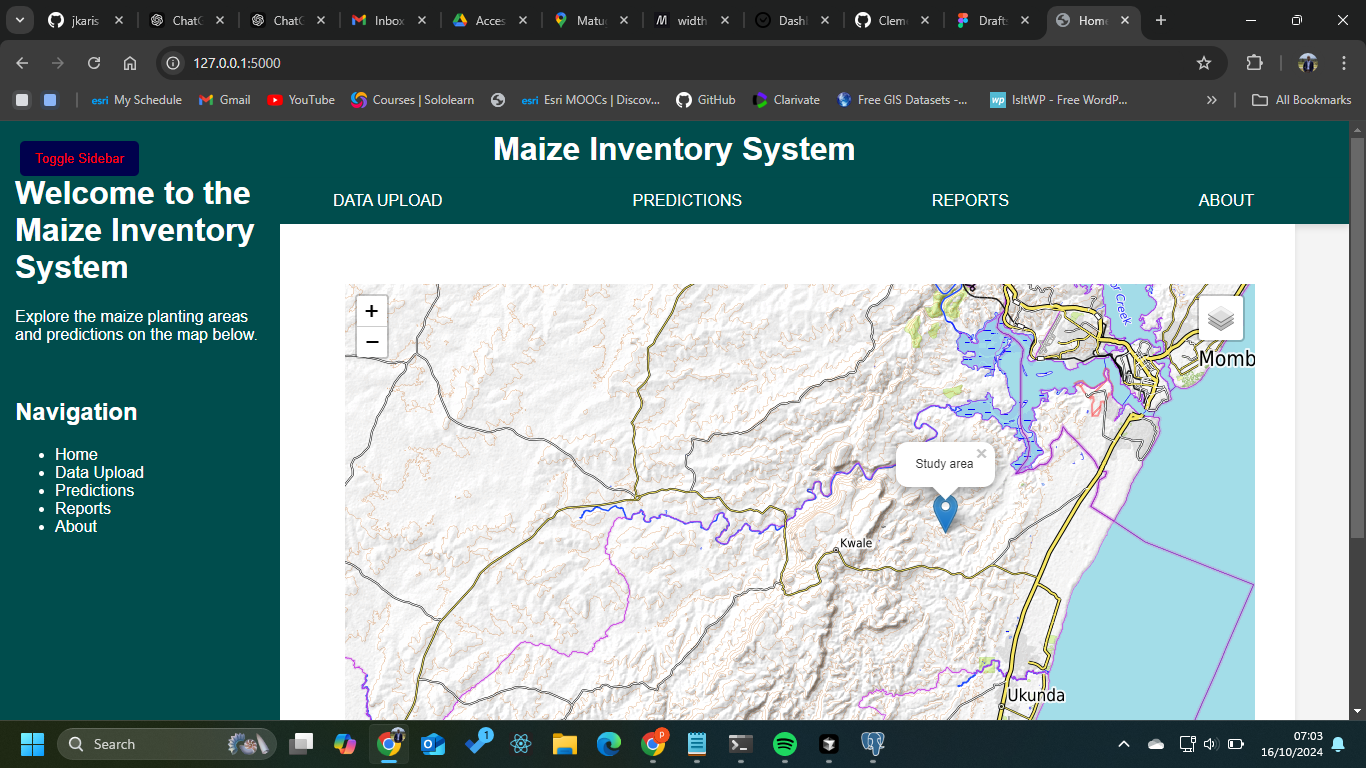Image resolution: width=1366 pixels, height=768 pixels.
Task: Go to the PREDICTIONS nav item
Action: click(x=687, y=200)
